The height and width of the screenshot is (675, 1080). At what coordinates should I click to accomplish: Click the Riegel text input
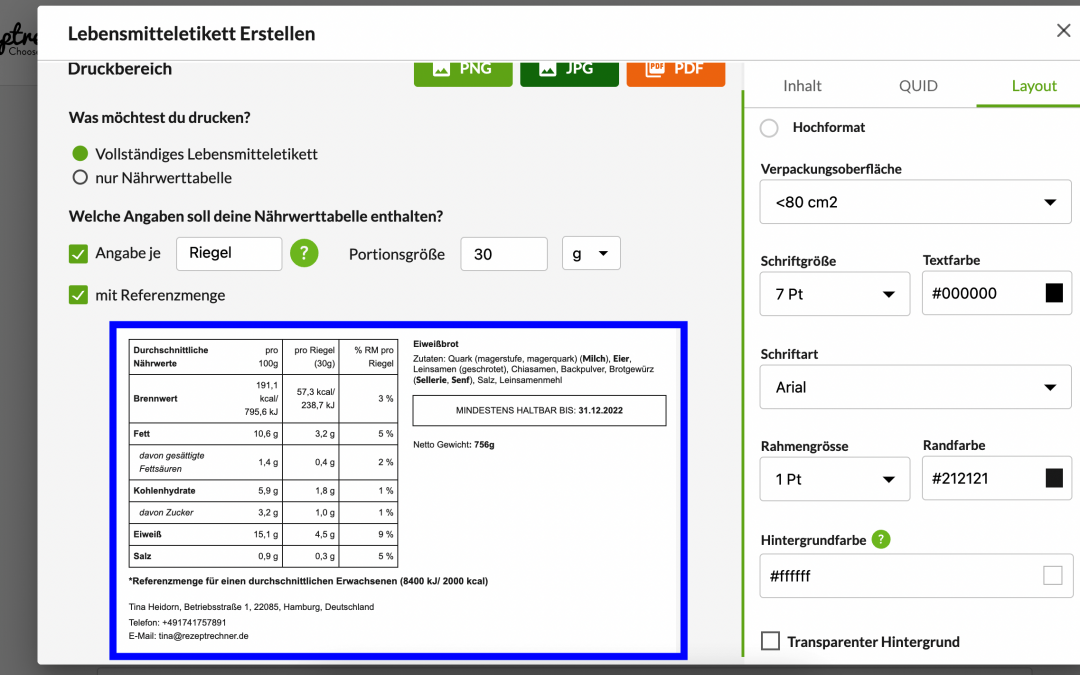229,253
